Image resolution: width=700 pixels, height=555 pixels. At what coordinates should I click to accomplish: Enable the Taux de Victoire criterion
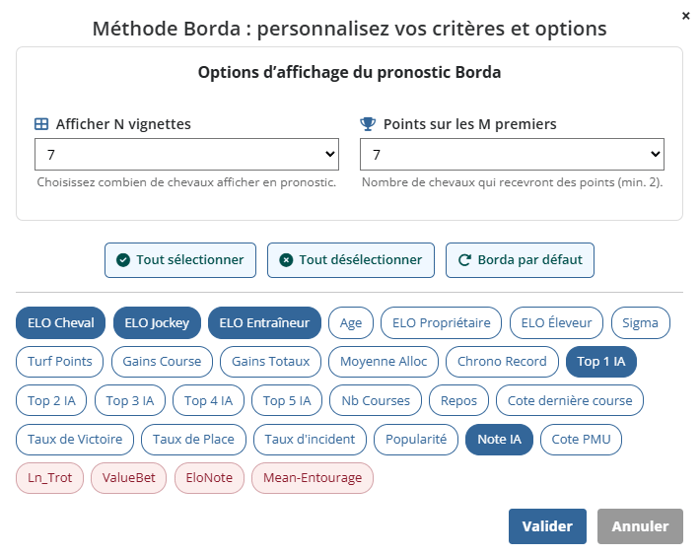[75, 439]
